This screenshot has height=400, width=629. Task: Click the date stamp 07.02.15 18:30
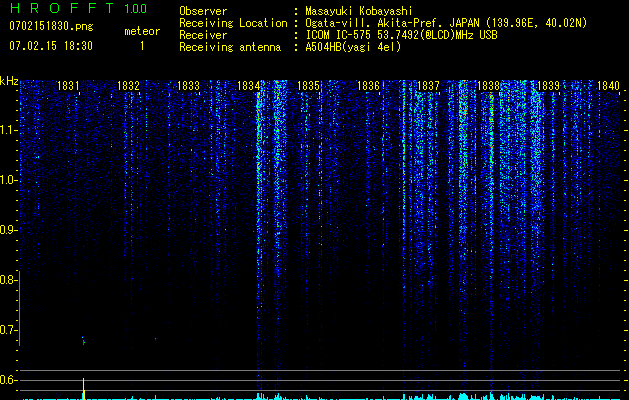coord(51,46)
